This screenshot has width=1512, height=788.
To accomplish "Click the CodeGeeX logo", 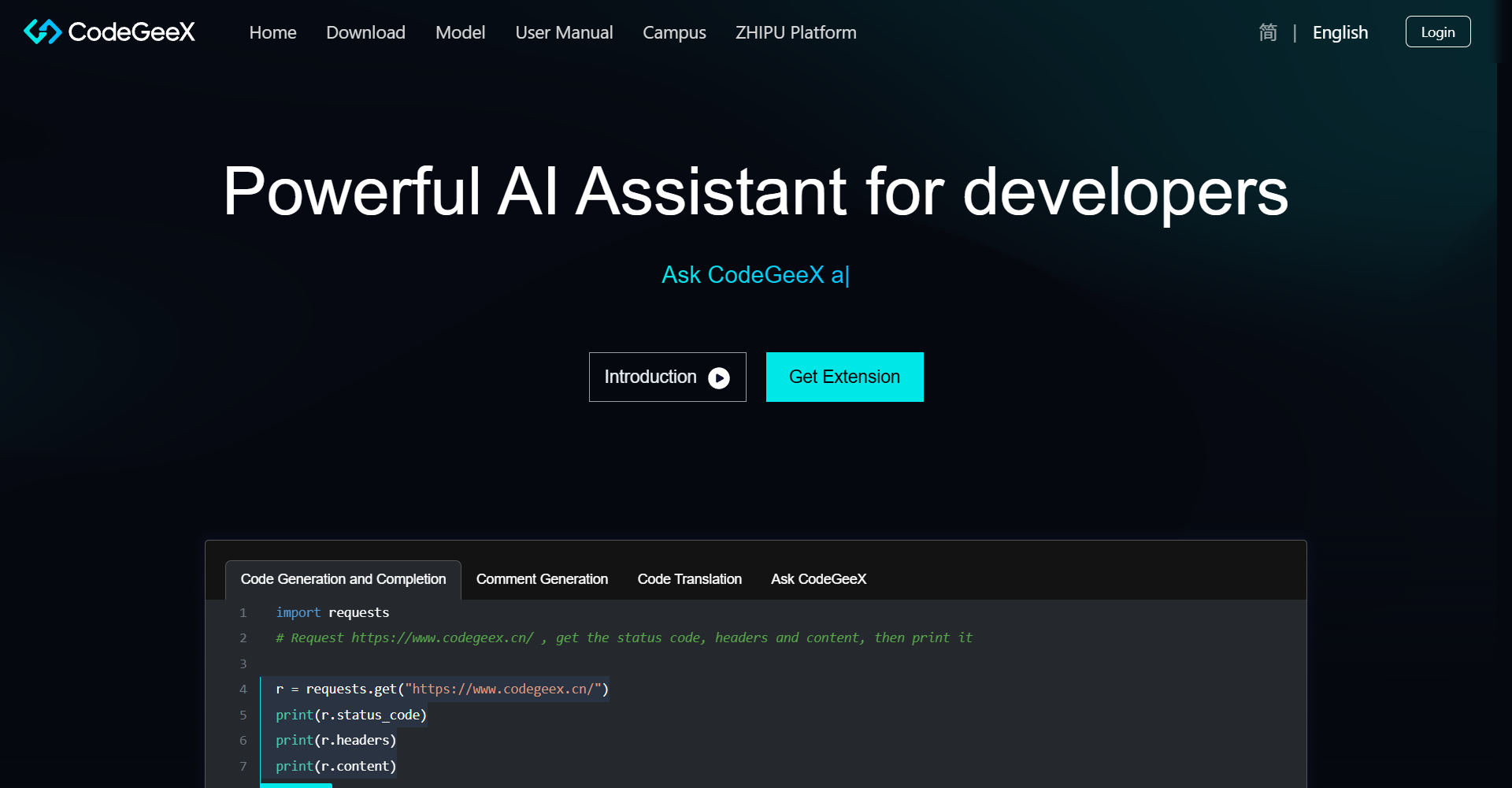I will pos(109,32).
